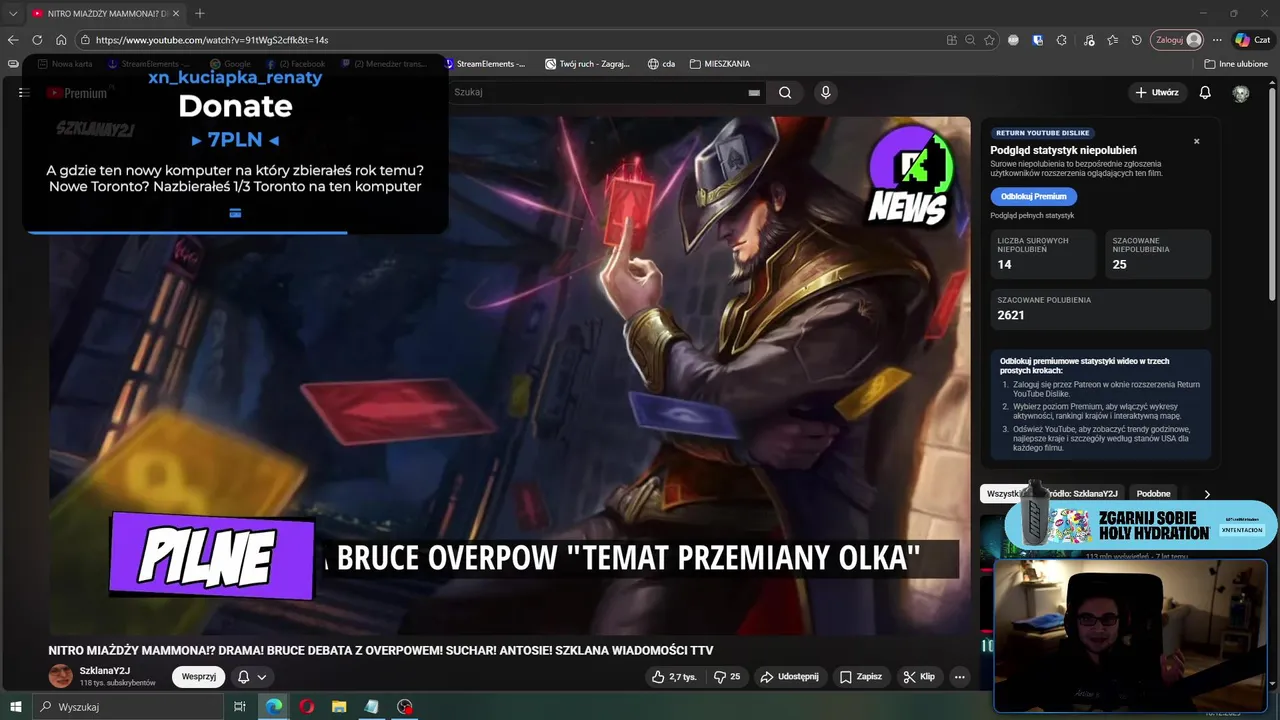Viewport: 1280px width, 720px height.
Task: Open more video actions three dots
Action: 959,677
